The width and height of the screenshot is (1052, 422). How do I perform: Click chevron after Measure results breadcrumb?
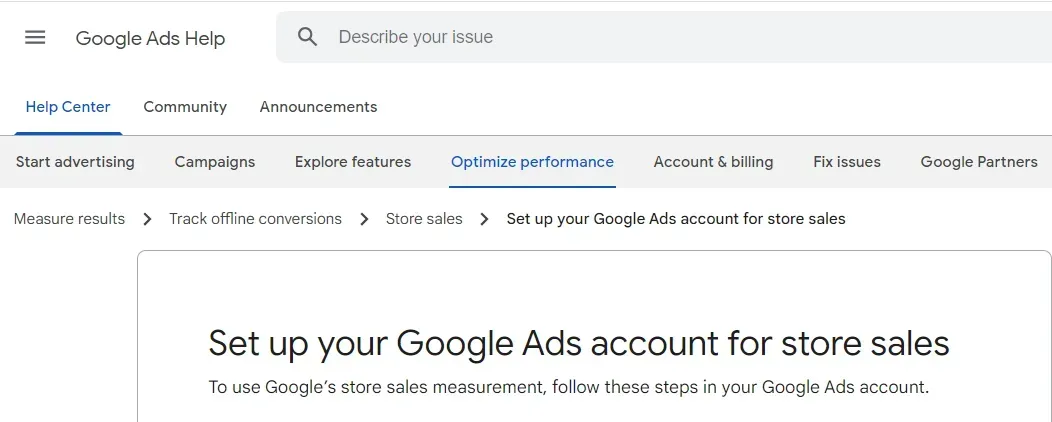click(x=148, y=219)
